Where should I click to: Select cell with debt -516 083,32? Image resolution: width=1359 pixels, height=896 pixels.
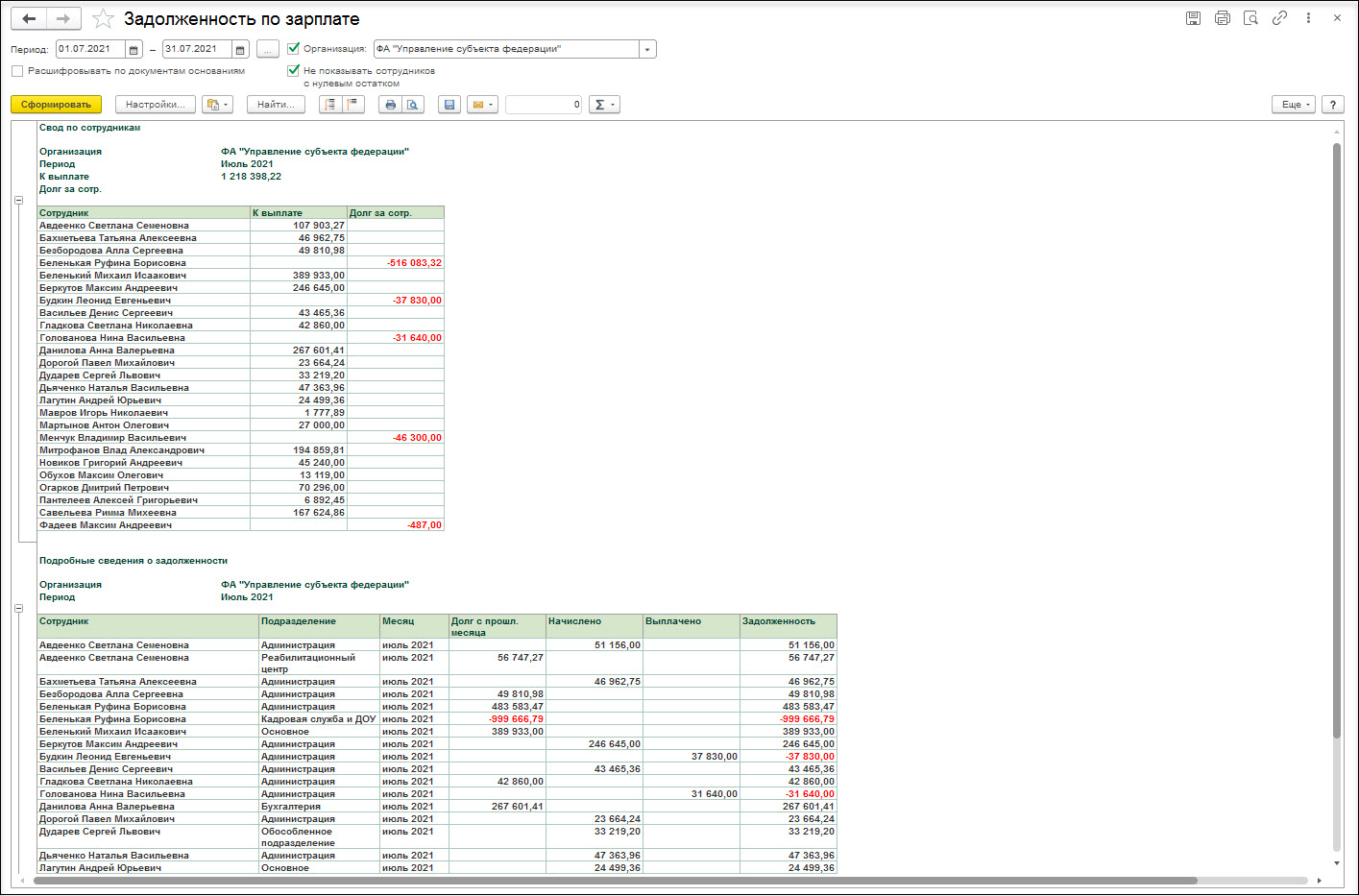(396, 263)
